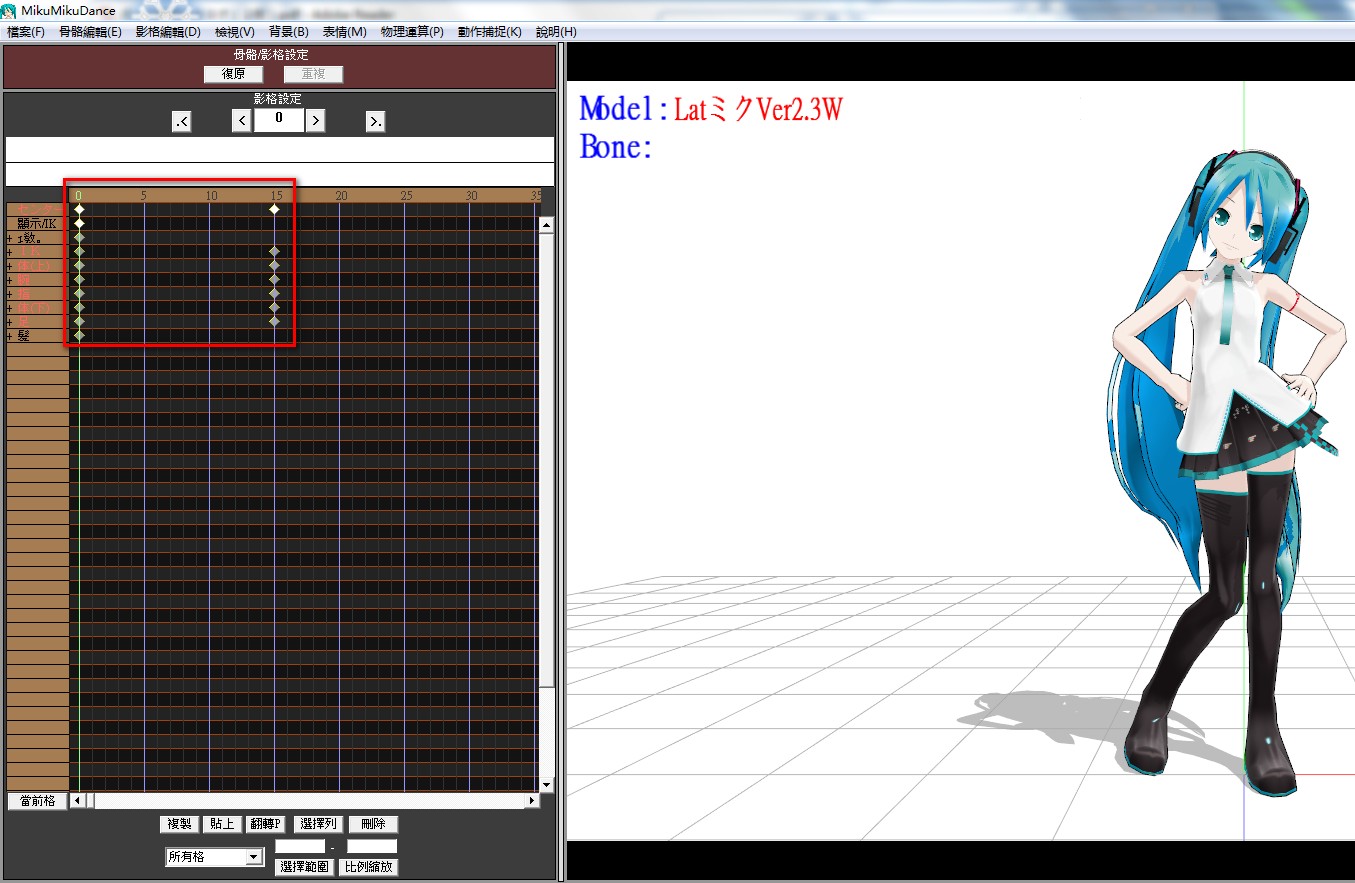Select センター keyframe diamond at frame 15

tap(274, 209)
